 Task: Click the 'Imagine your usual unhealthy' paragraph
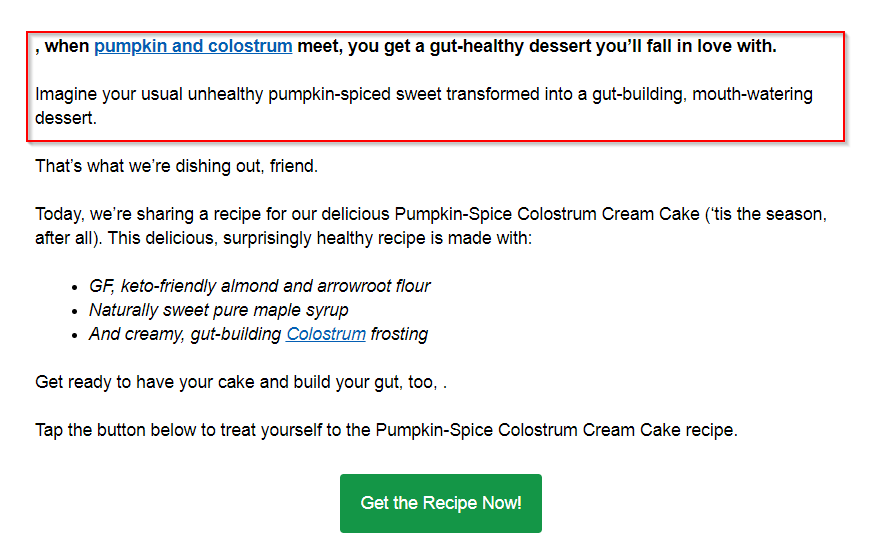point(424,106)
